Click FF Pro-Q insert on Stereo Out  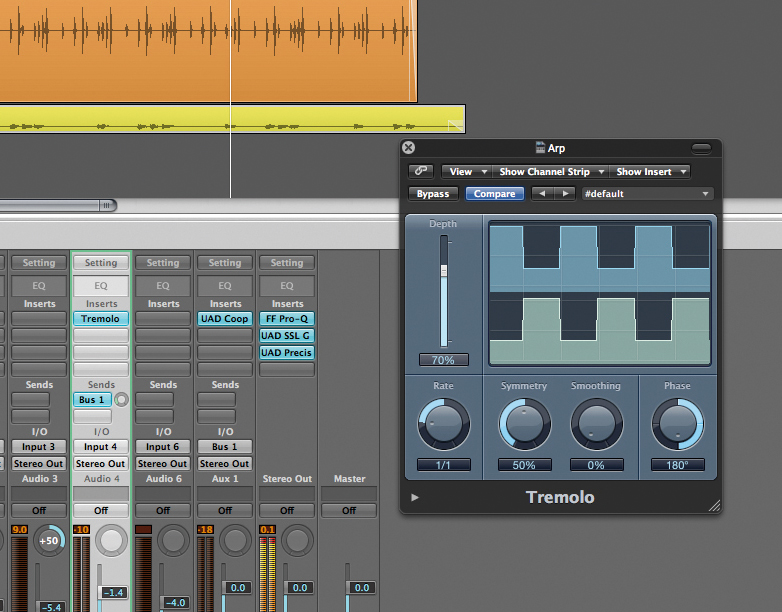click(287, 319)
